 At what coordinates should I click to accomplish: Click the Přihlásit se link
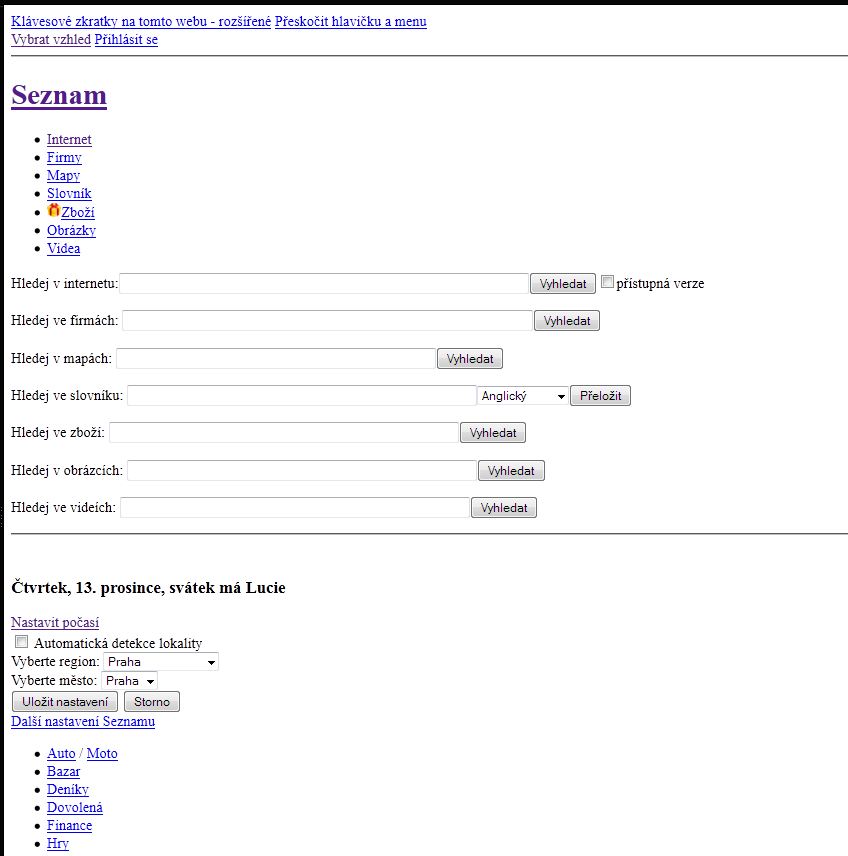(126, 39)
